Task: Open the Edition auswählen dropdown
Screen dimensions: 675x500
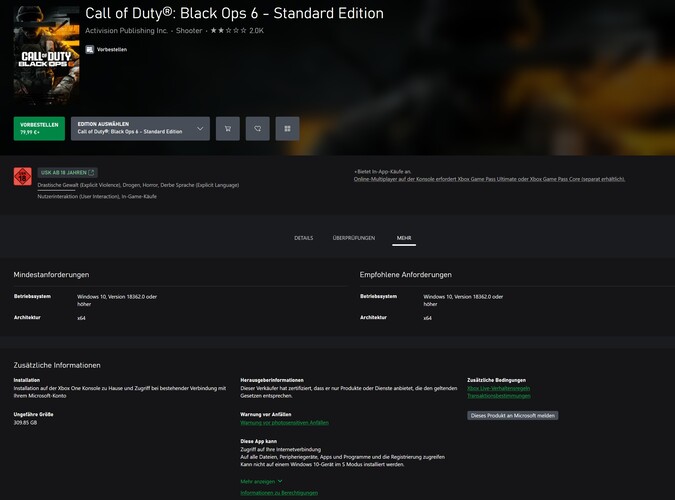Action: [x=140, y=128]
